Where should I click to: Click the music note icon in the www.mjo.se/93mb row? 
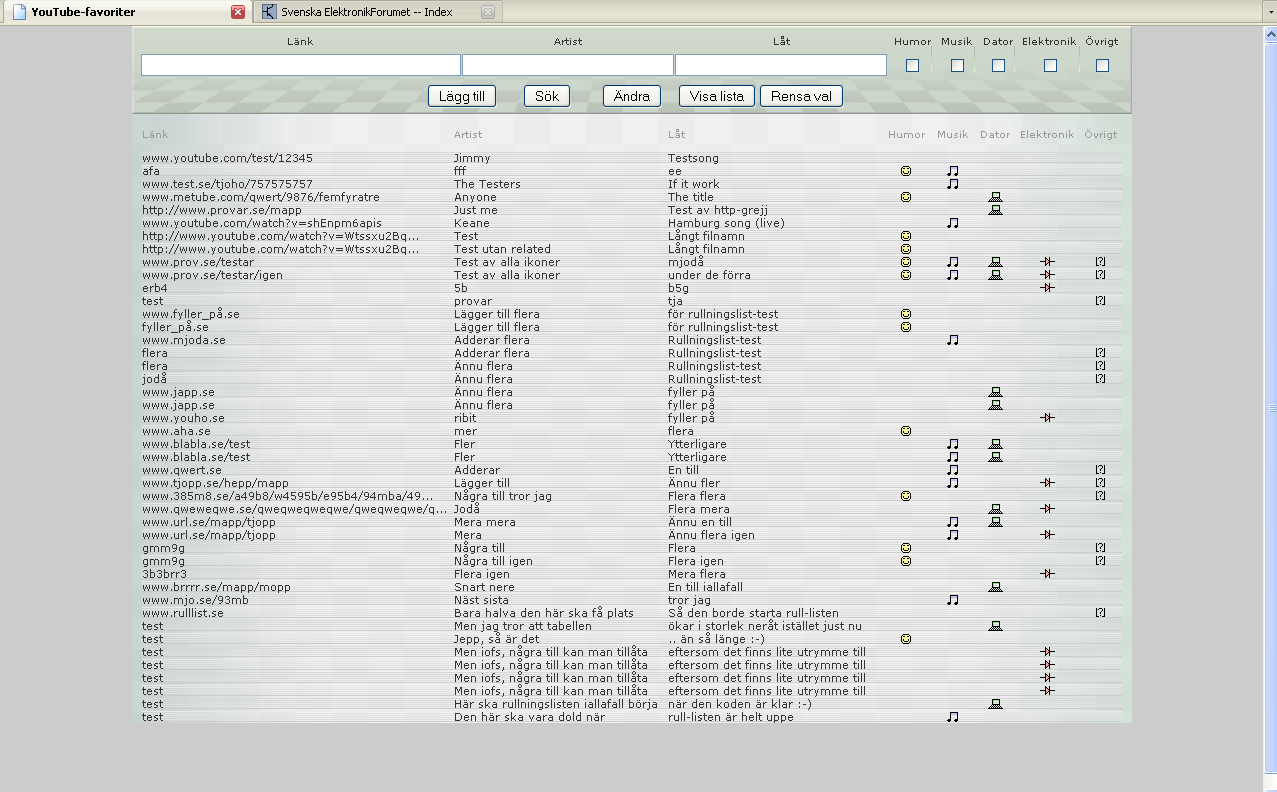coord(953,600)
